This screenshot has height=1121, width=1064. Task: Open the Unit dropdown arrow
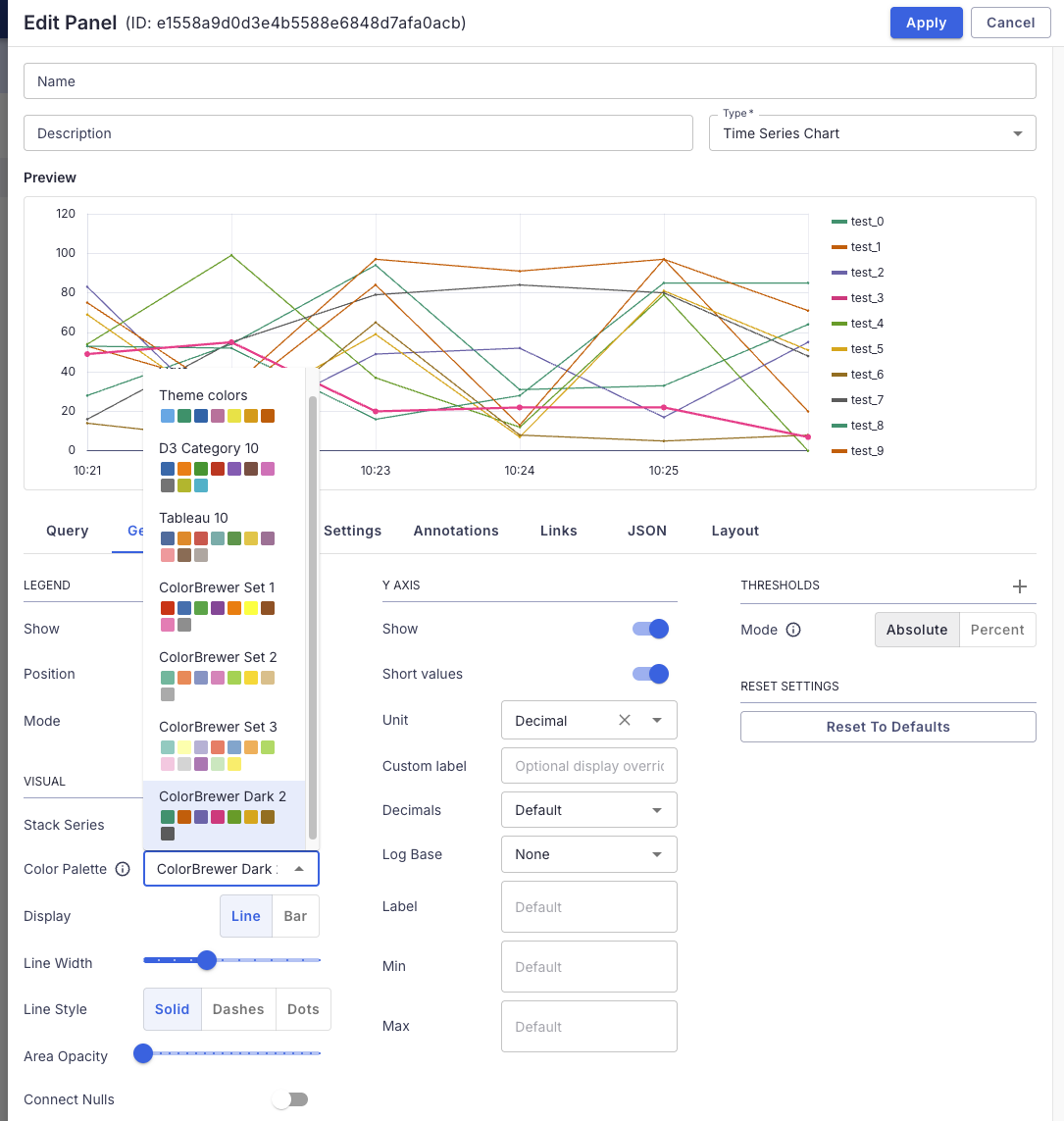click(657, 720)
